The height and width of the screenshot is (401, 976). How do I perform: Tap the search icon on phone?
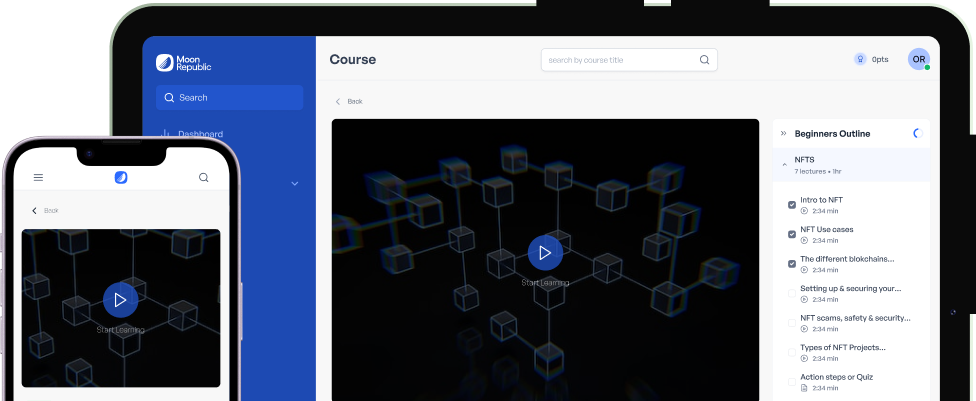pos(204,177)
